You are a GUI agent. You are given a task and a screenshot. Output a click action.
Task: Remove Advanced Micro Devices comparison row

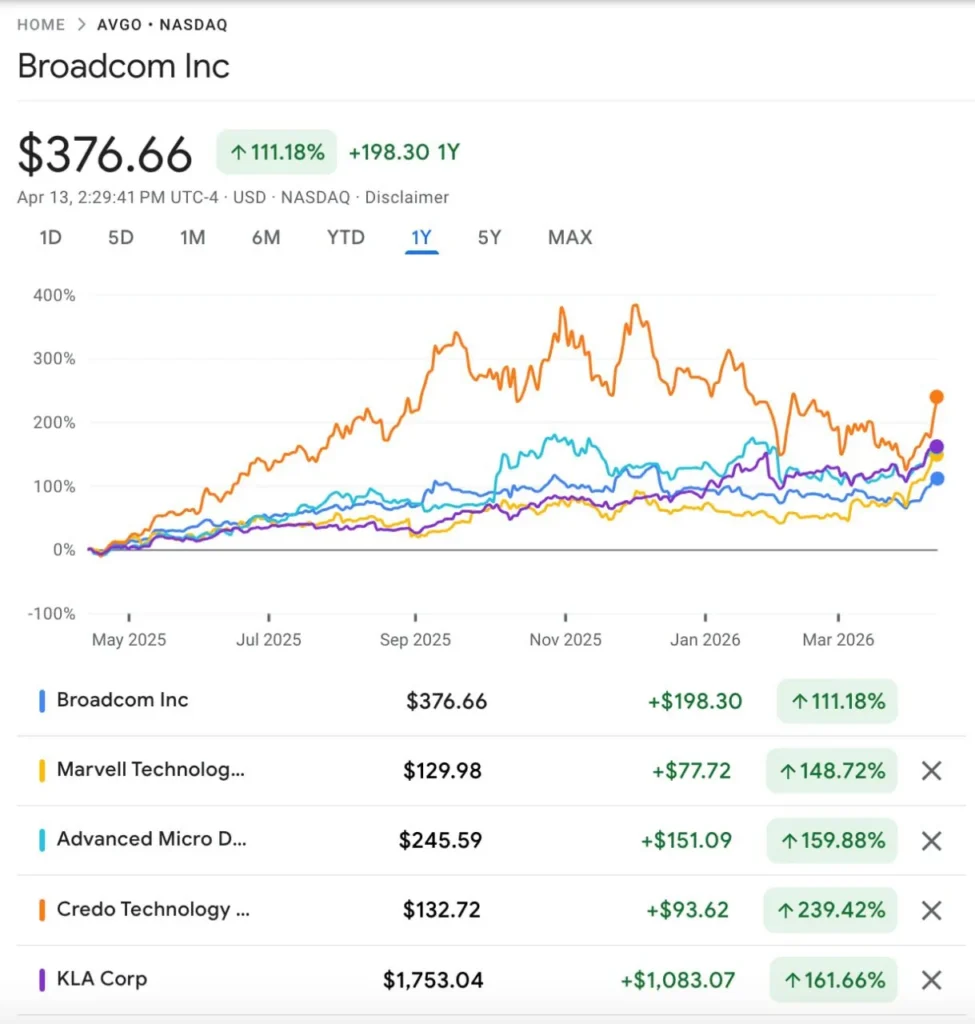pos(931,841)
